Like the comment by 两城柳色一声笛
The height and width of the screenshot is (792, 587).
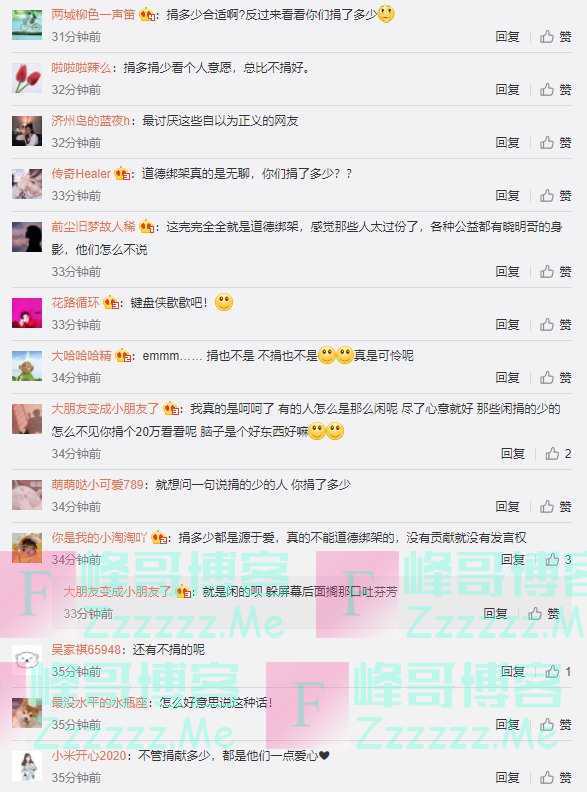pos(555,36)
